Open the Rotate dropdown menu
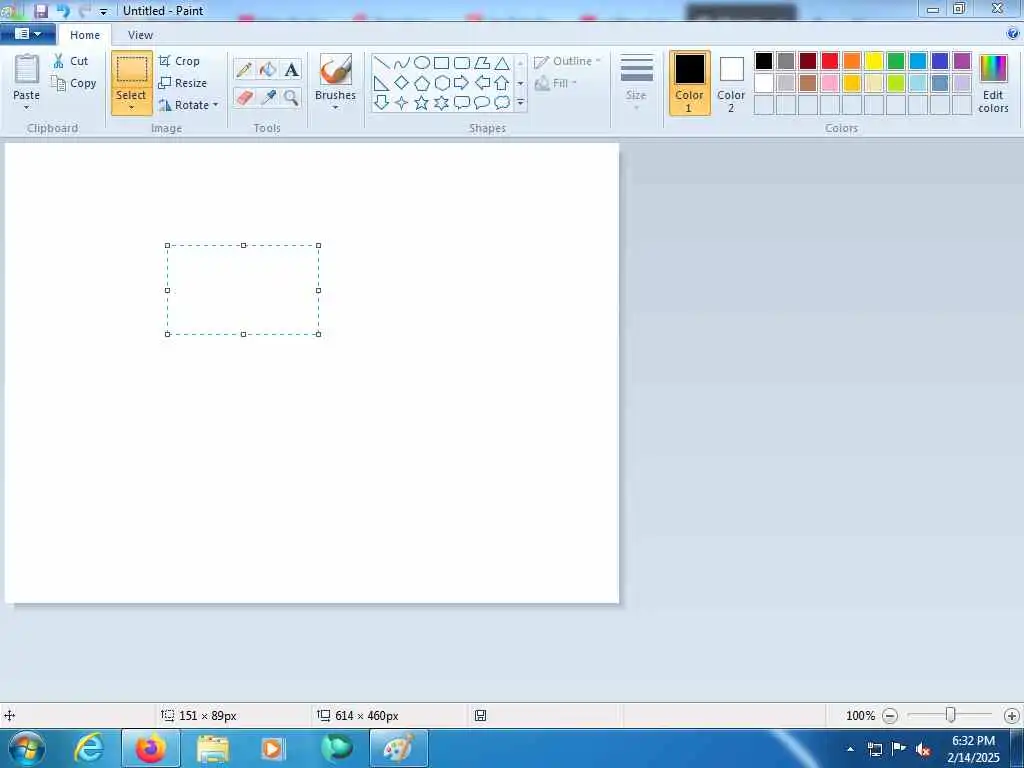1024x768 pixels. pyautogui.click(x=216, y=105)
